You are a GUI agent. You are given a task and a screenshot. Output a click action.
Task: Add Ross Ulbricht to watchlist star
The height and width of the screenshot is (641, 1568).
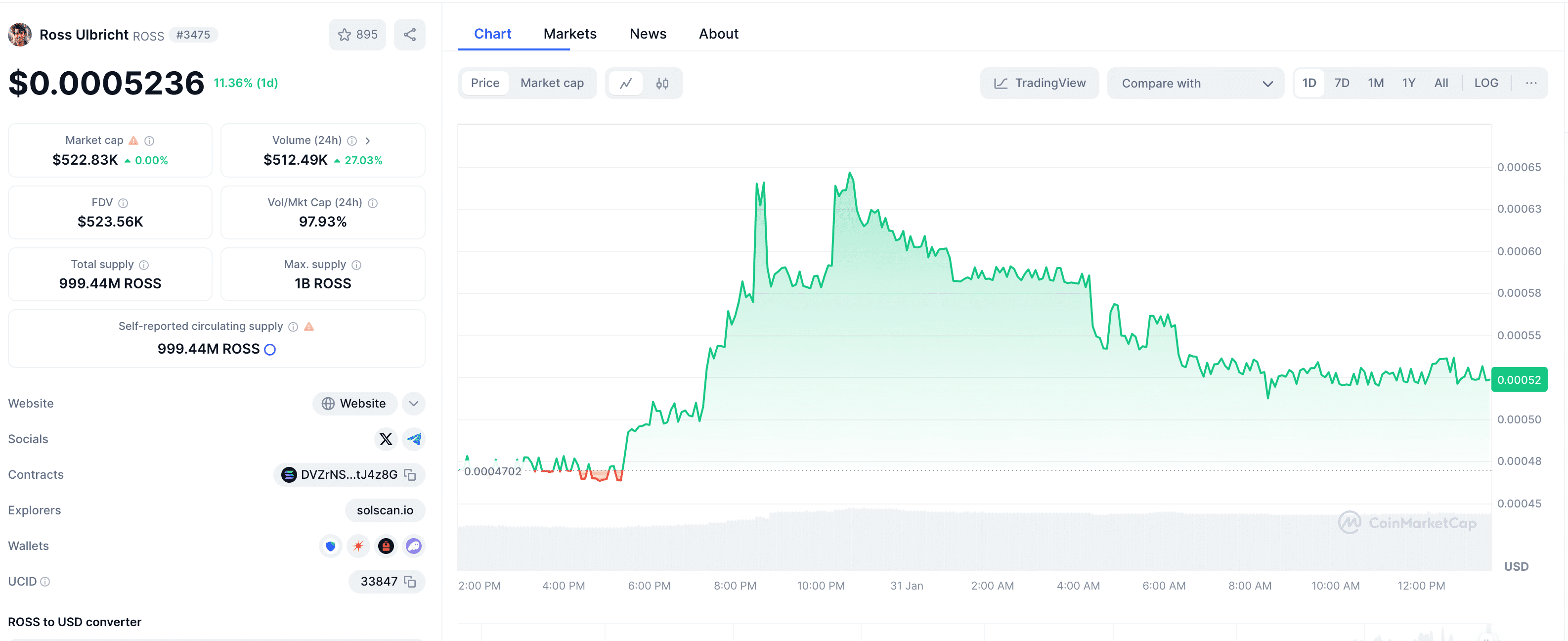tap(357, 35)
